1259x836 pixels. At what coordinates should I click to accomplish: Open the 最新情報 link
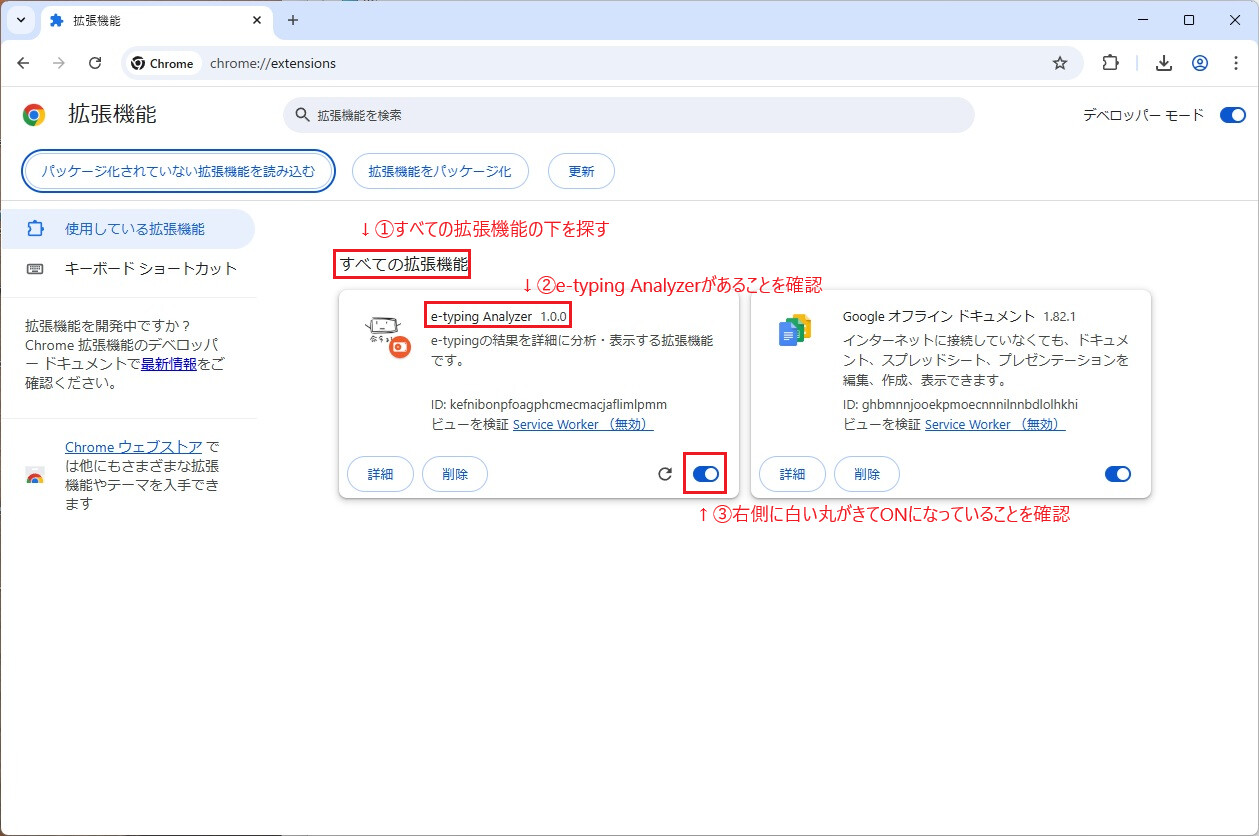[x=168, y=364]
